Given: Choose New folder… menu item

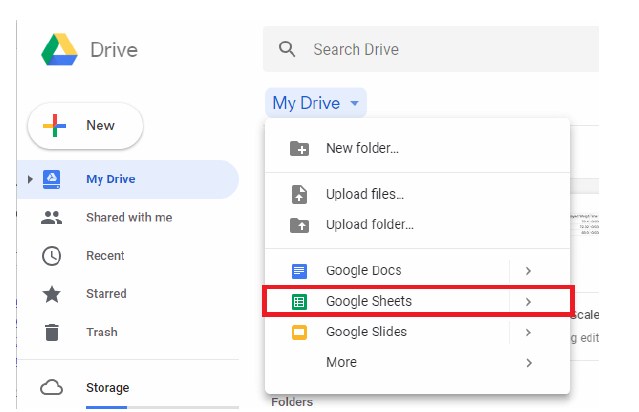Looking at the screenshot, I should tap(417, 148).
